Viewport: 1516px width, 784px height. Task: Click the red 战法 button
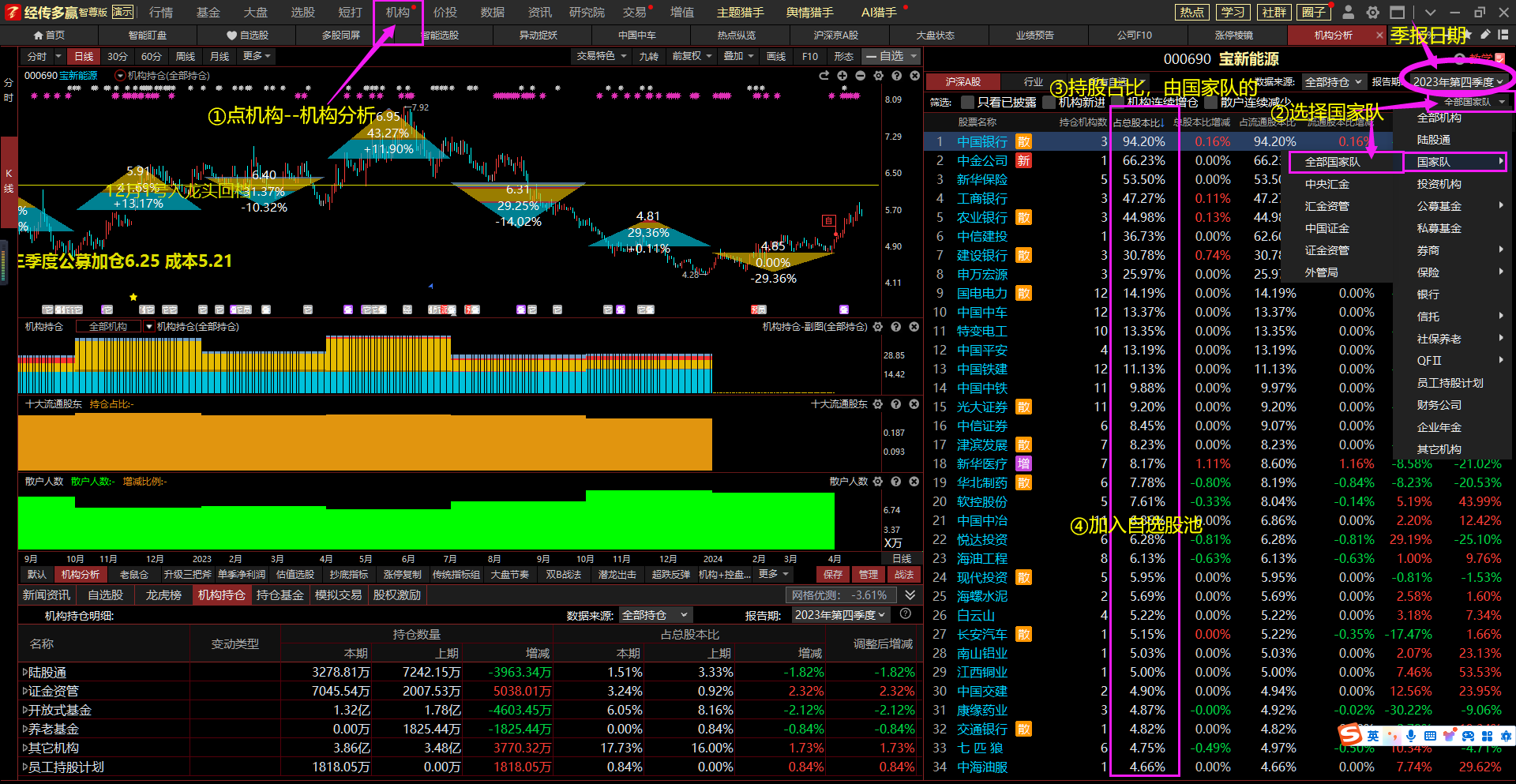[904, 574]
